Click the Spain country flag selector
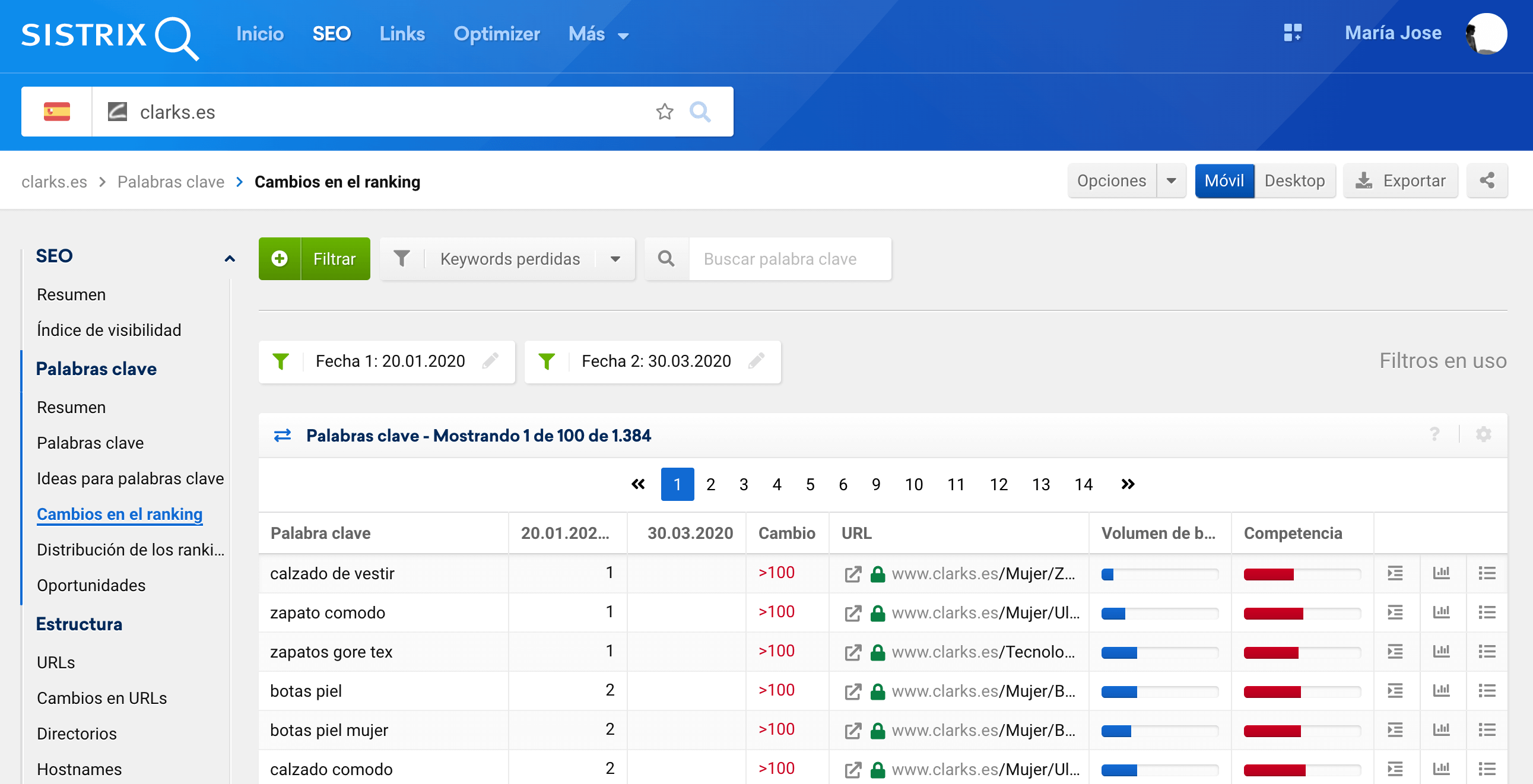 tap(57, 112)
